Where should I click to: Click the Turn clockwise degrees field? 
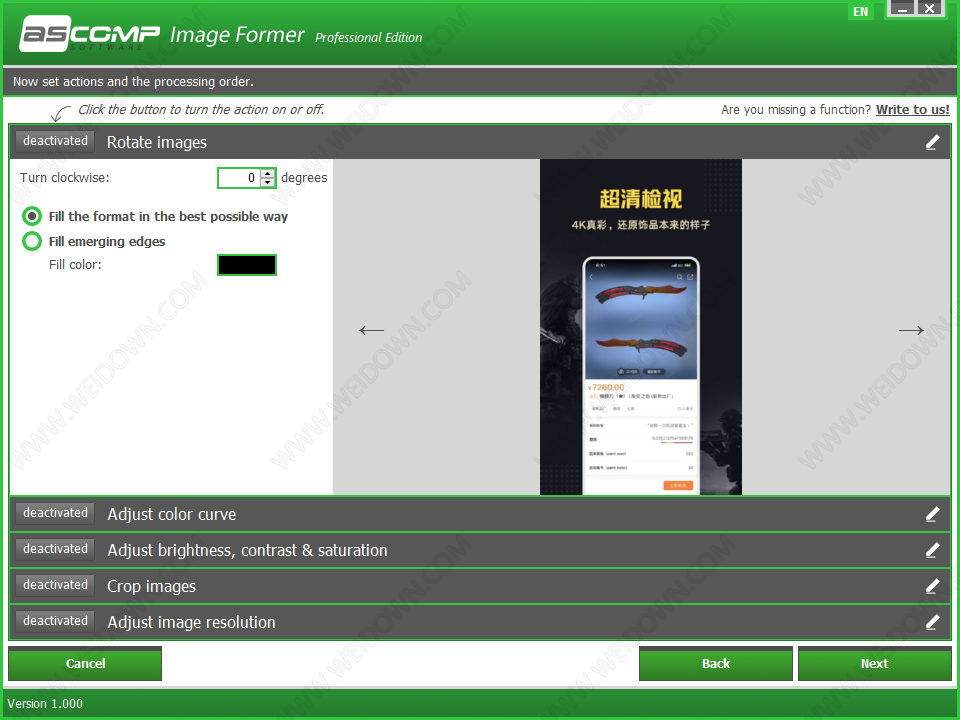[x=239, y=178]
